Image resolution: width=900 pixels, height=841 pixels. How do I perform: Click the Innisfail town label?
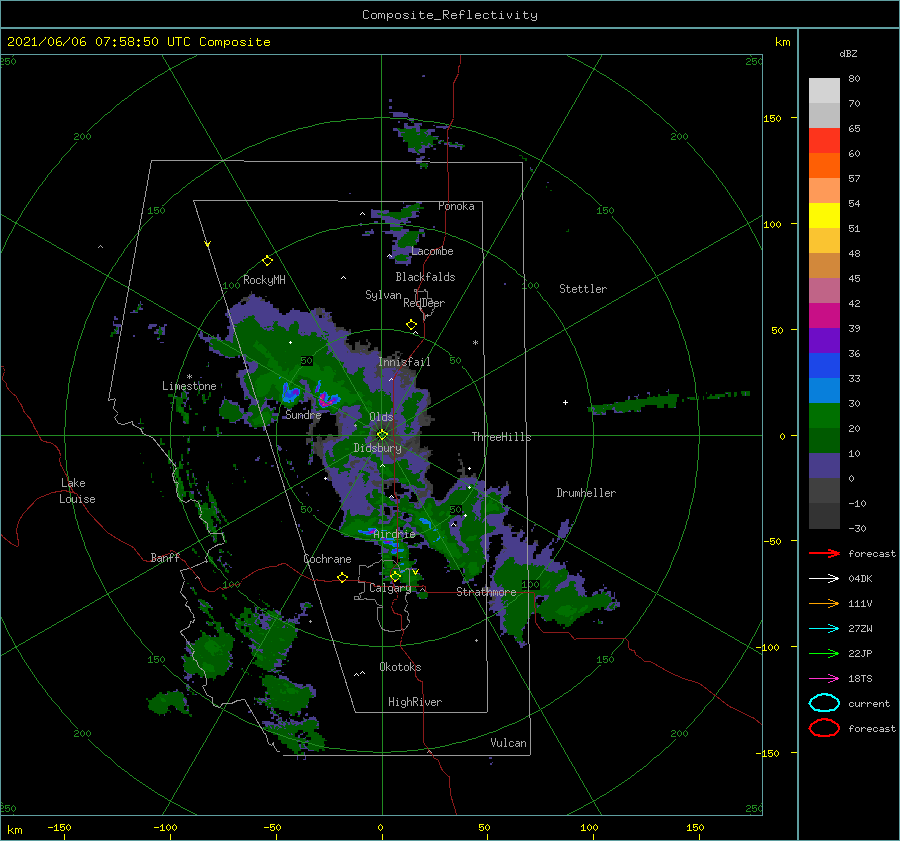[x=404, y=362]
